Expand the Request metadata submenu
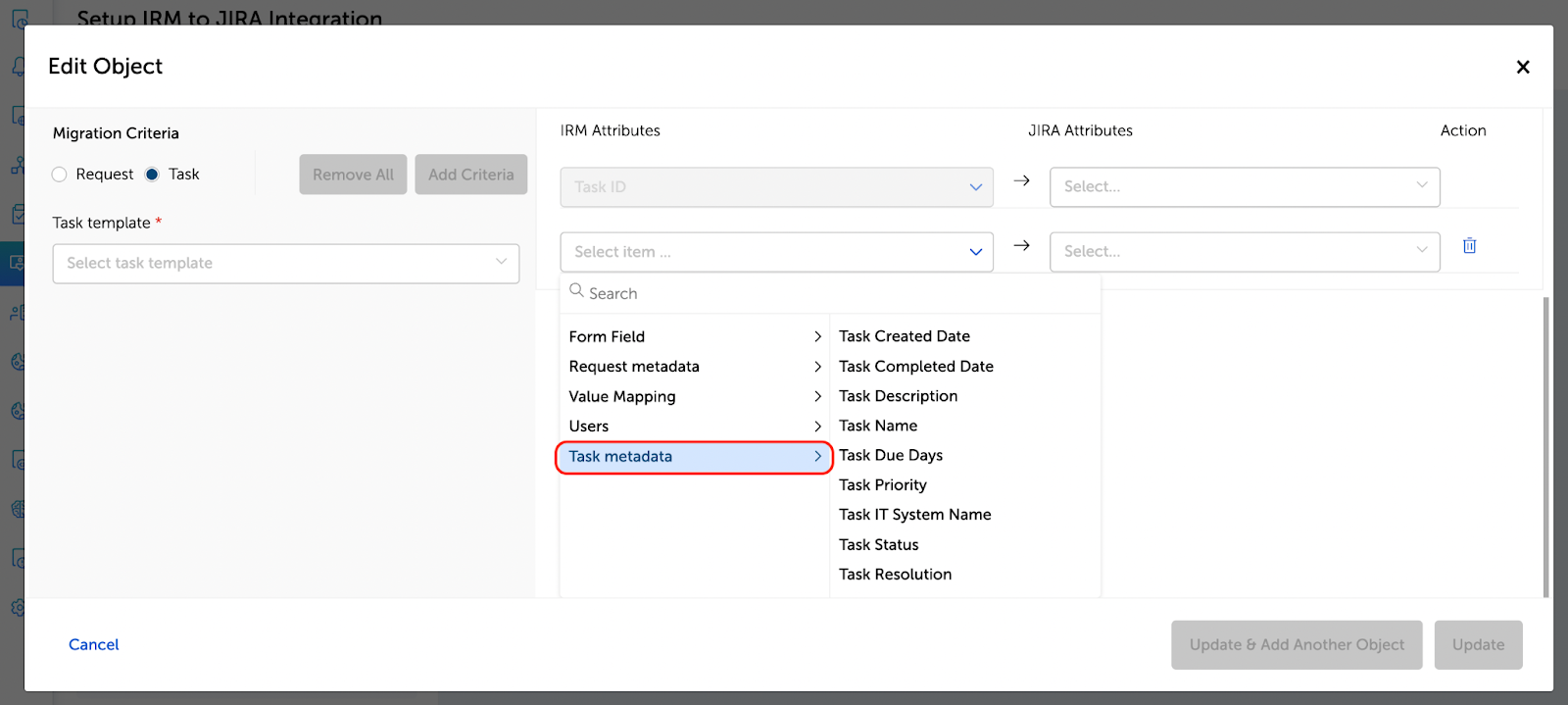 pyautogui.click(x=694, y=367)
